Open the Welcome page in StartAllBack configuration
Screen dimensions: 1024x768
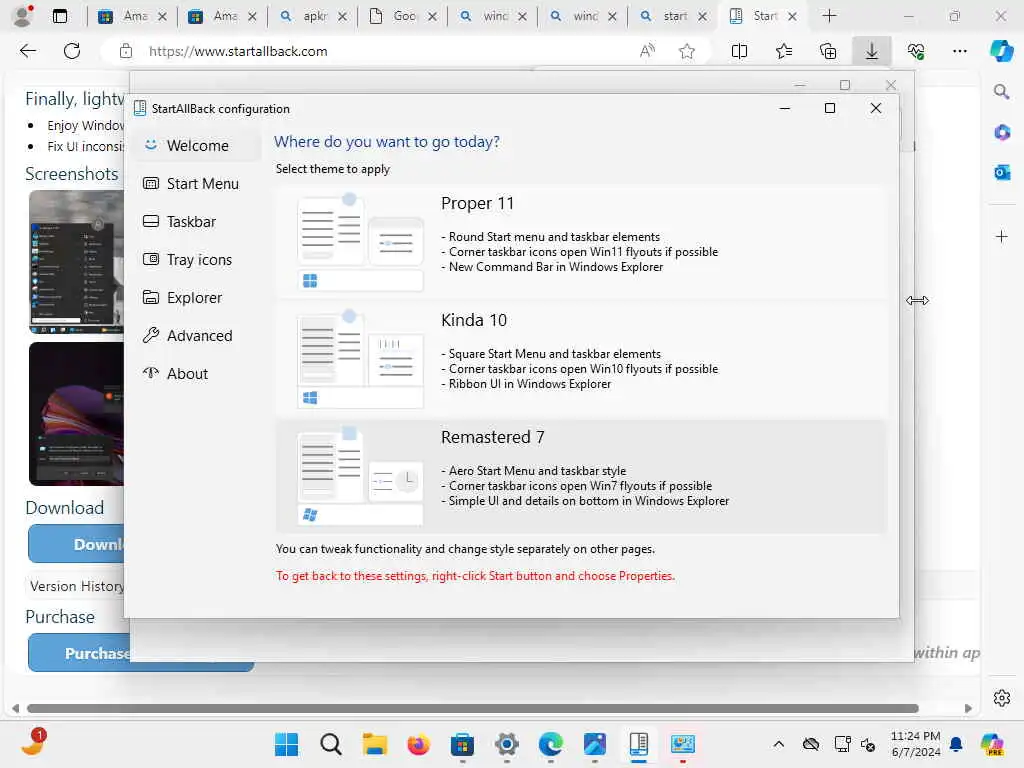pos(197,146)
